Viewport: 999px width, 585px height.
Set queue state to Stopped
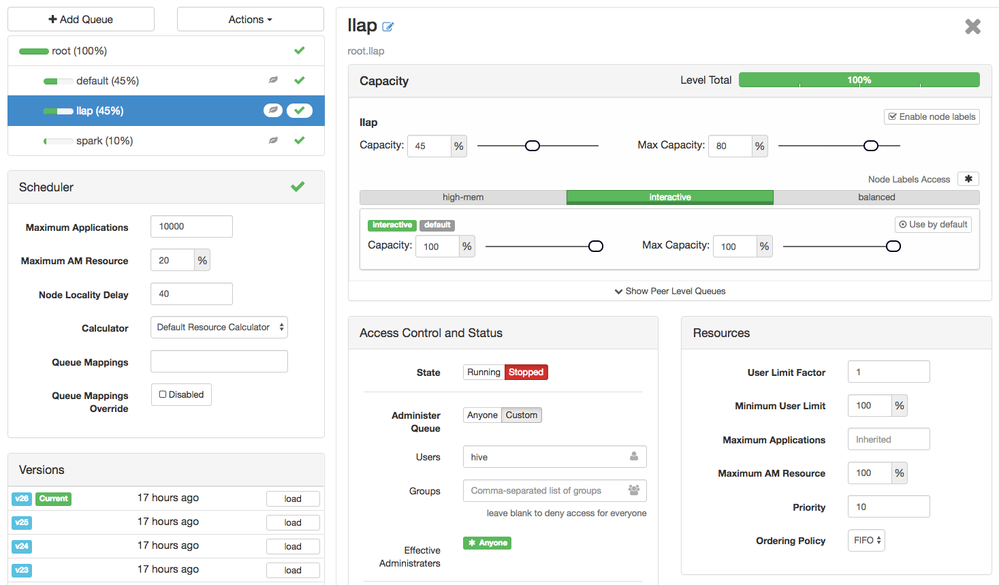coord(526,372)
